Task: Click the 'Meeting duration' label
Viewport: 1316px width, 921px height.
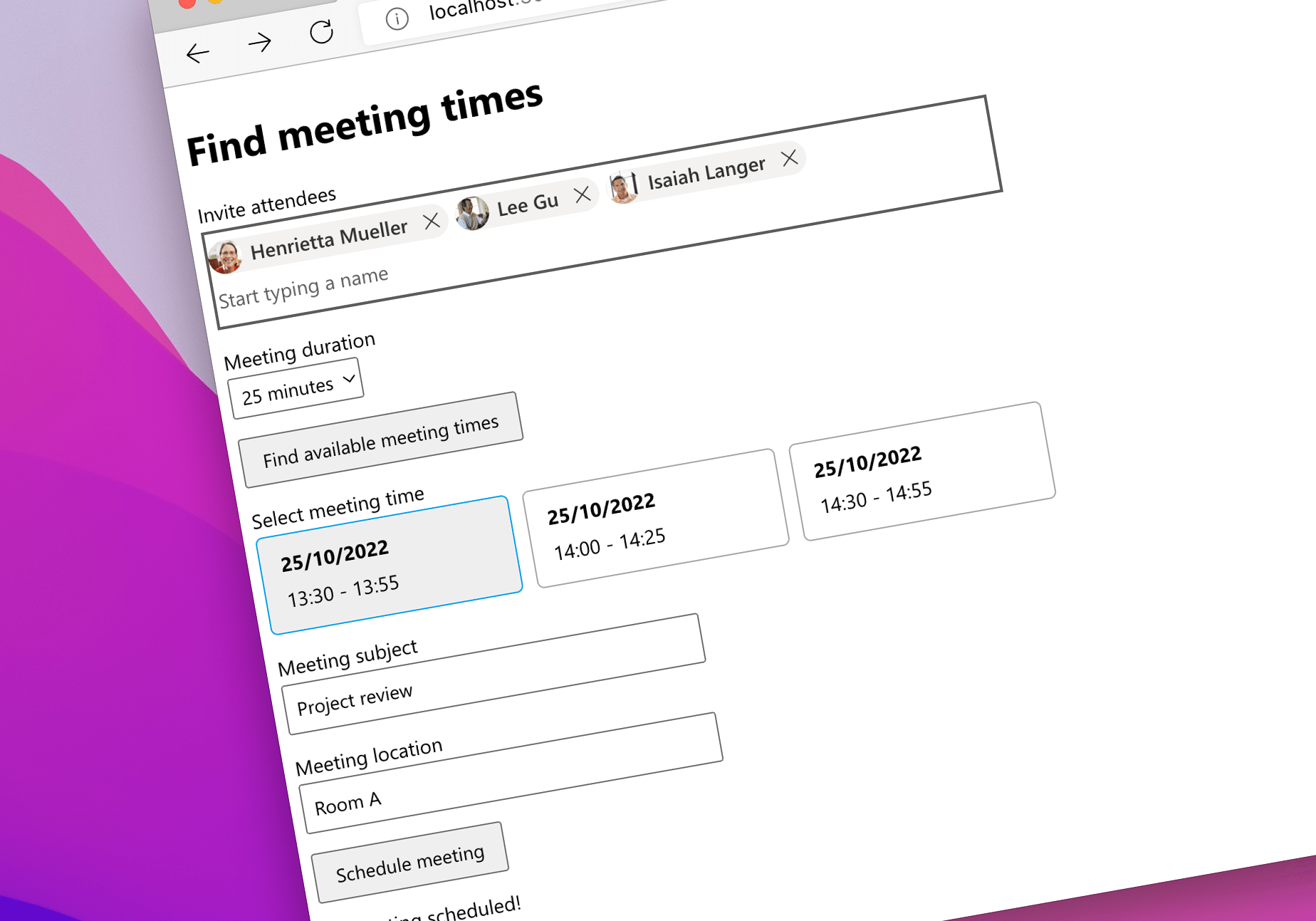Action: pyautogui.click(x=300, y=351)
